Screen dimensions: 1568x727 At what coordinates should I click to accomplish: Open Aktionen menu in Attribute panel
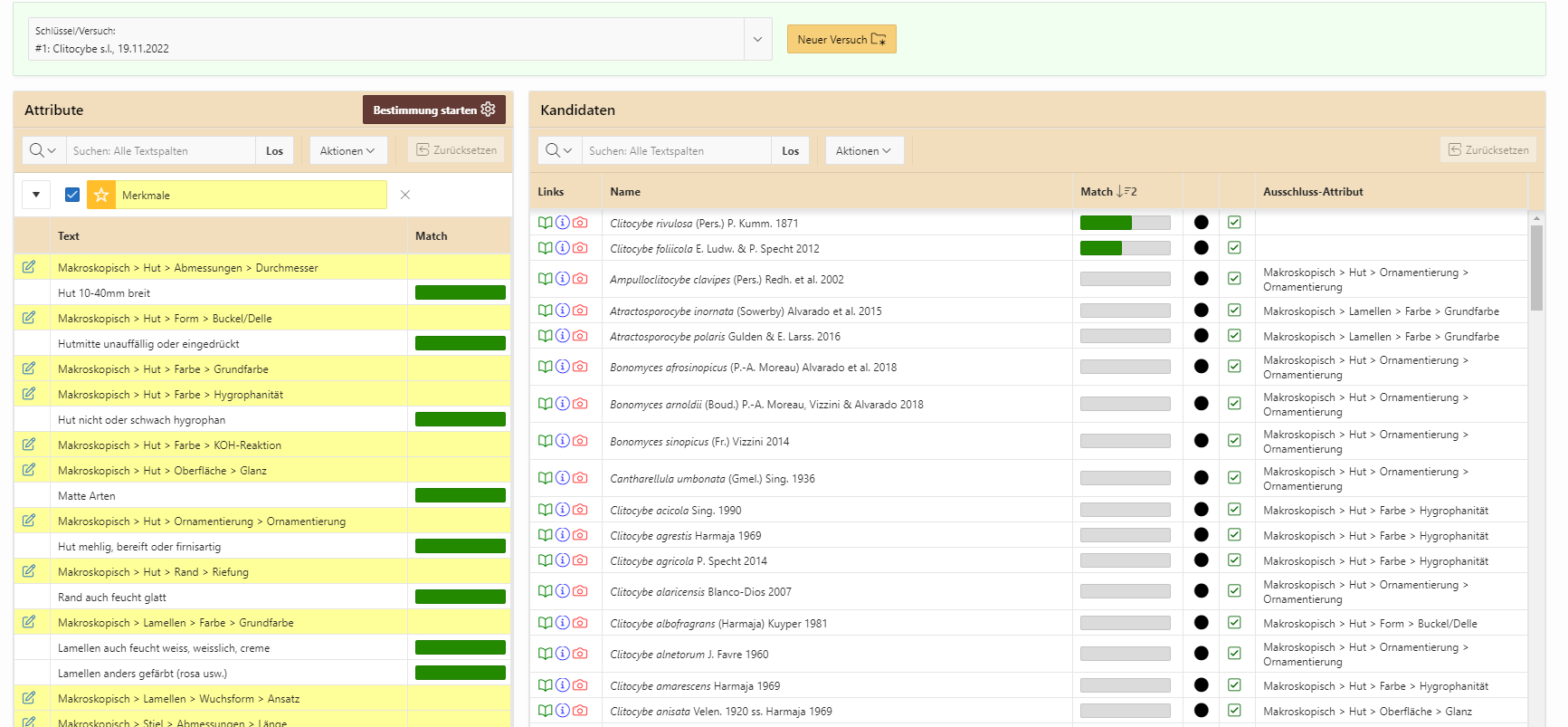pyautogui.click(x=347, y=150)
